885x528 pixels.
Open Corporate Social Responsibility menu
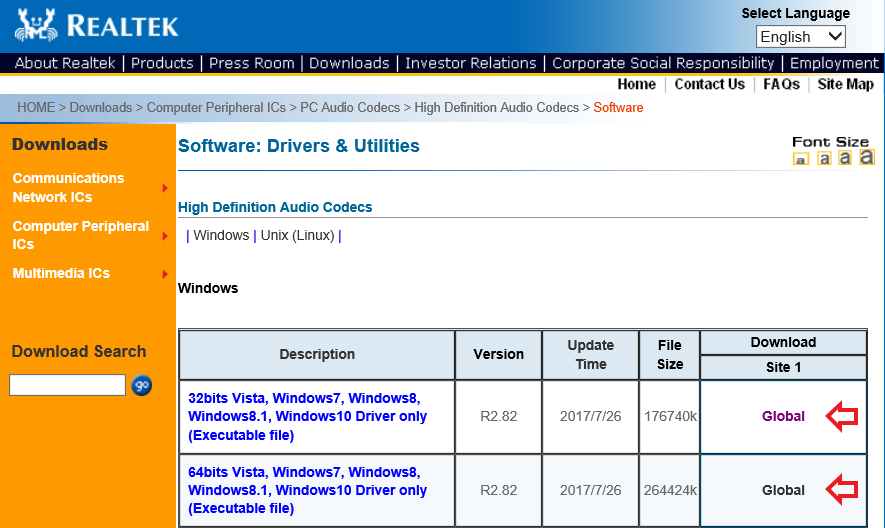point(663,63)
